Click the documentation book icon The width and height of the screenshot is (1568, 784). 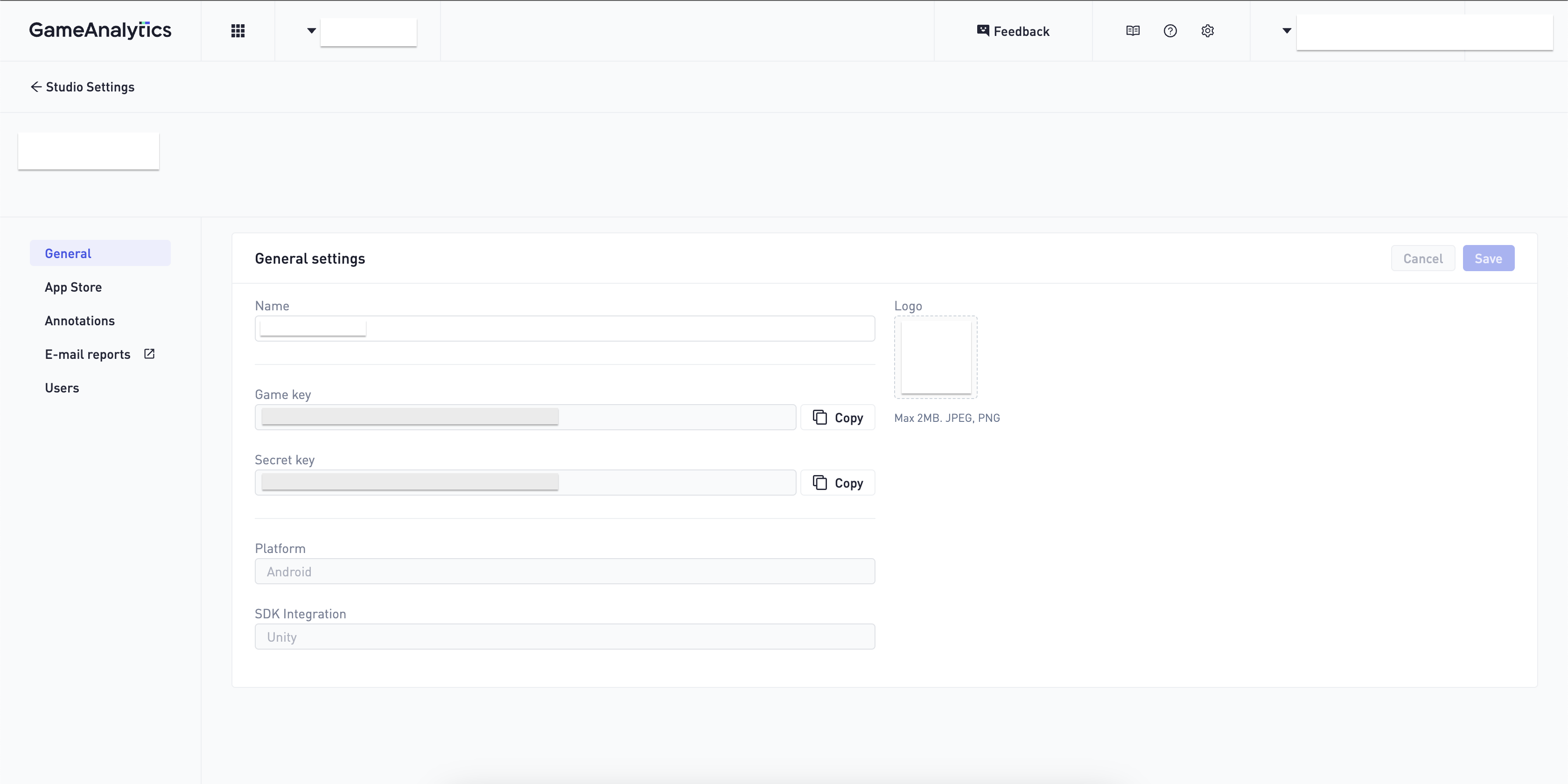1132,31
